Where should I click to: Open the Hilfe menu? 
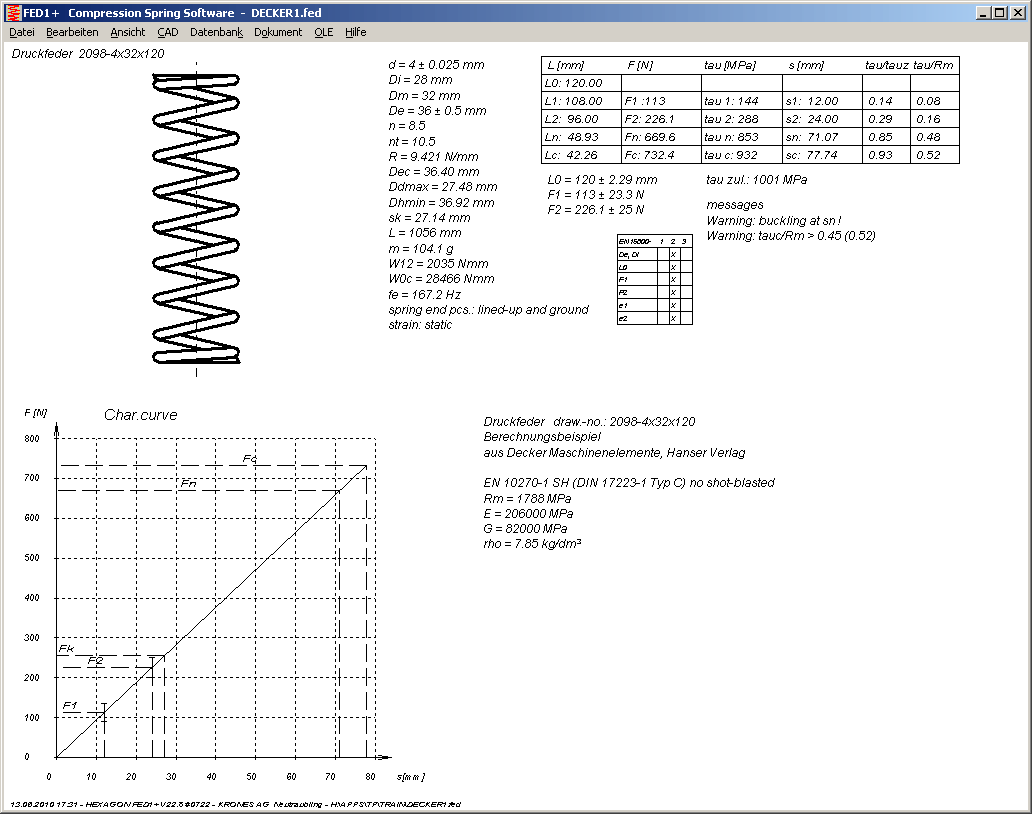click(355, 32)
